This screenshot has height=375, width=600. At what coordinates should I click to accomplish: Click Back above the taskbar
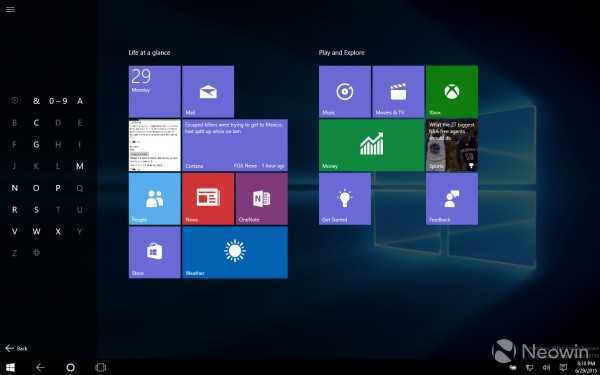tap(16, 348)
